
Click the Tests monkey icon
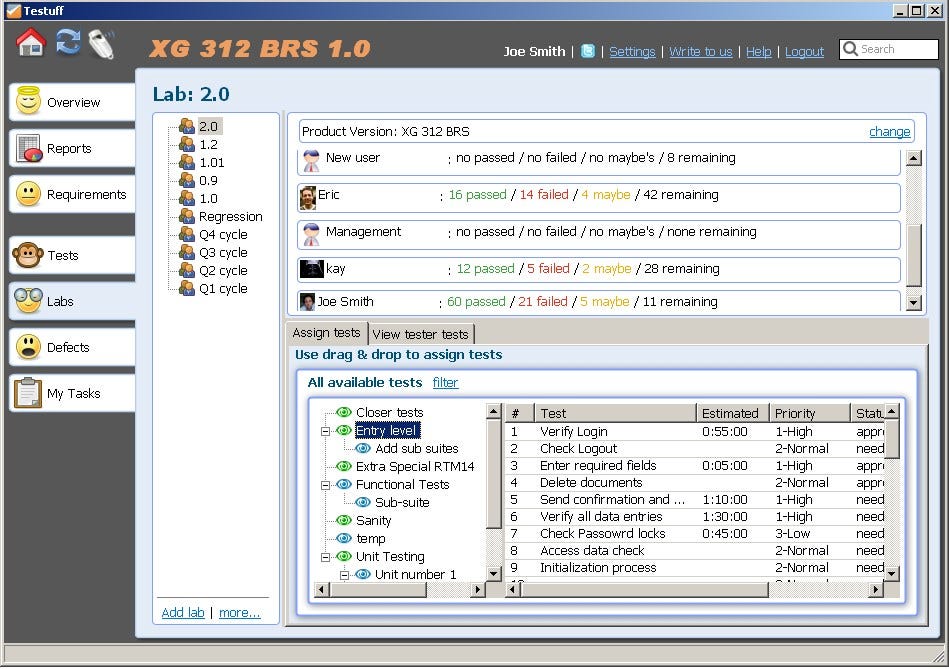coord(28,255)
